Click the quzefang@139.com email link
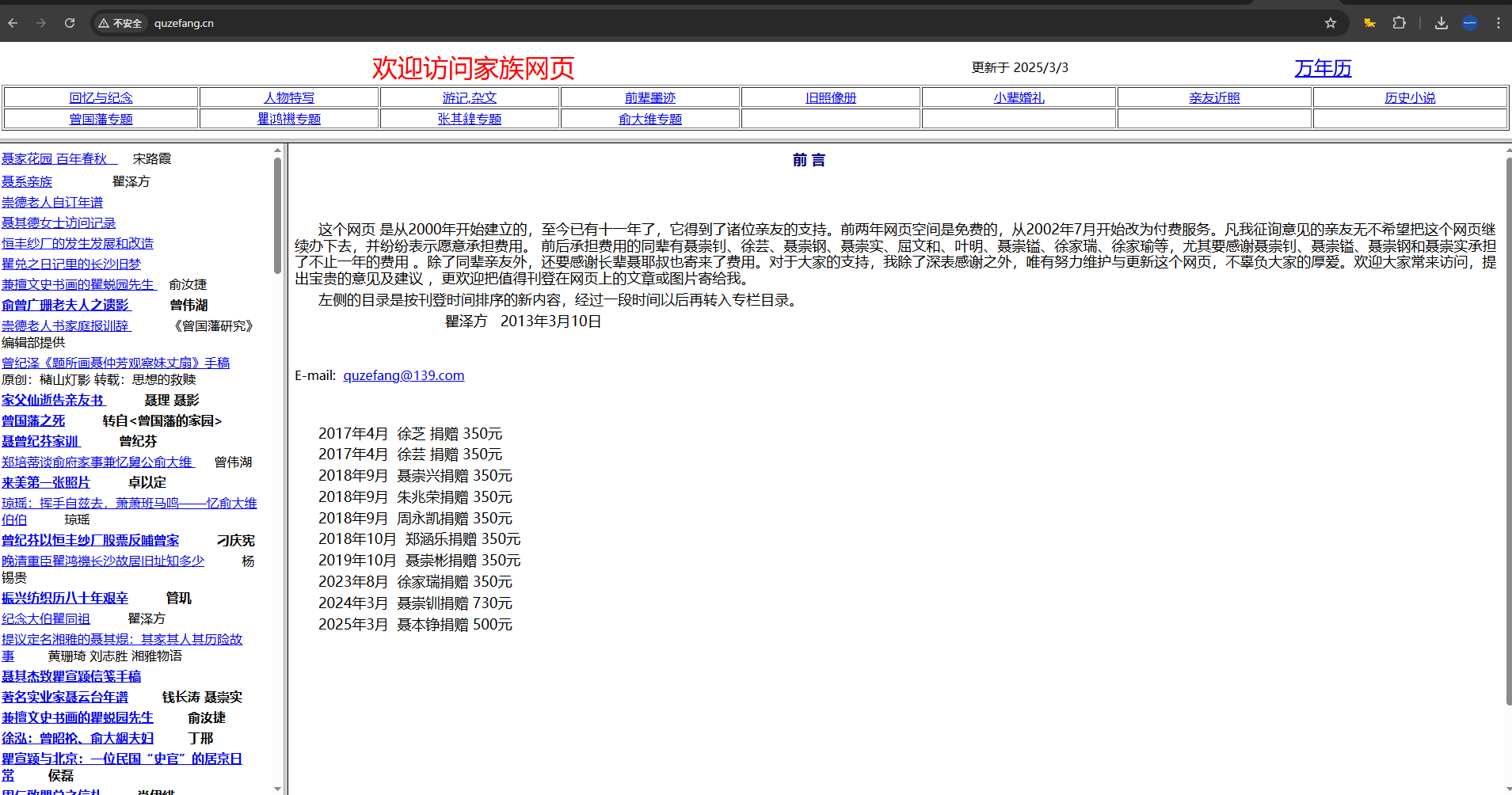This screenshot has height=795, width=1512. 403,375
